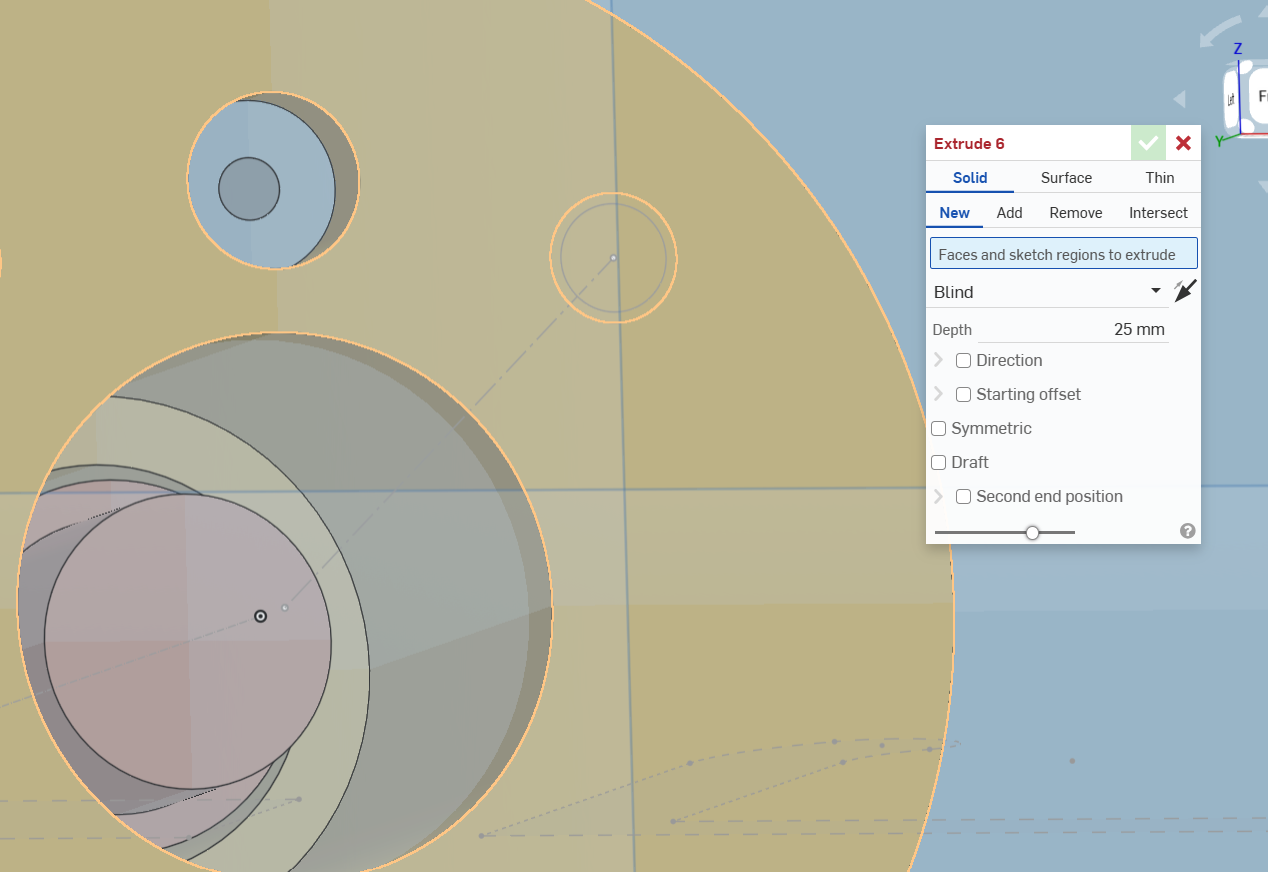Switch to the Surface tab
The image size is (1268, 872).
(1066, 178)
